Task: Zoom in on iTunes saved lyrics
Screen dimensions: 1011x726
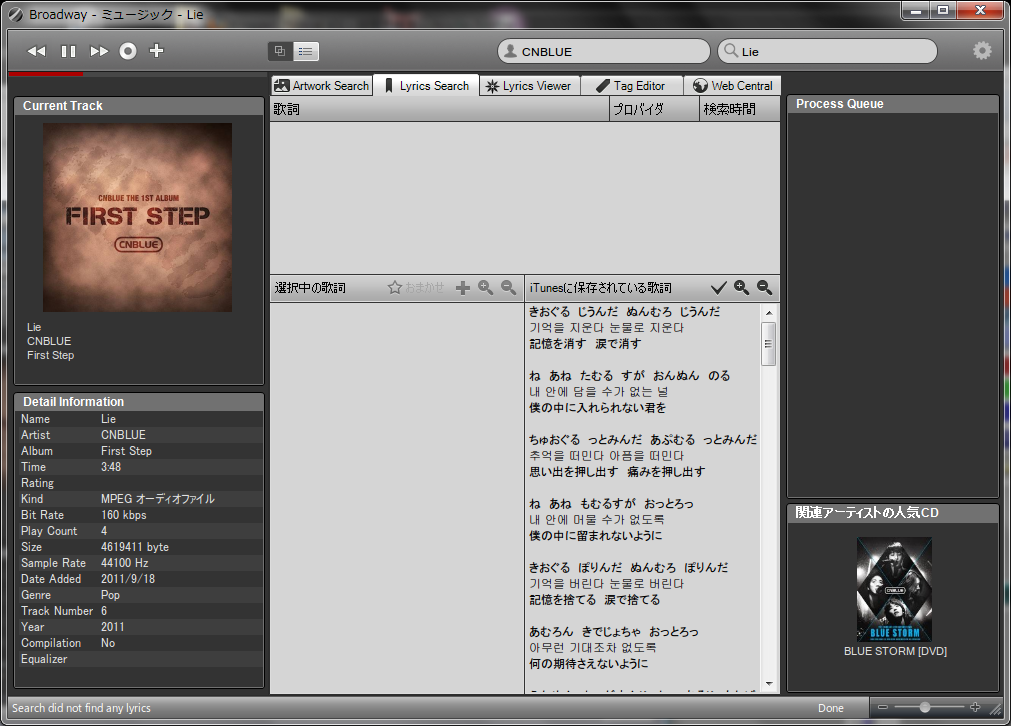Action: click(x=741, y=288)
